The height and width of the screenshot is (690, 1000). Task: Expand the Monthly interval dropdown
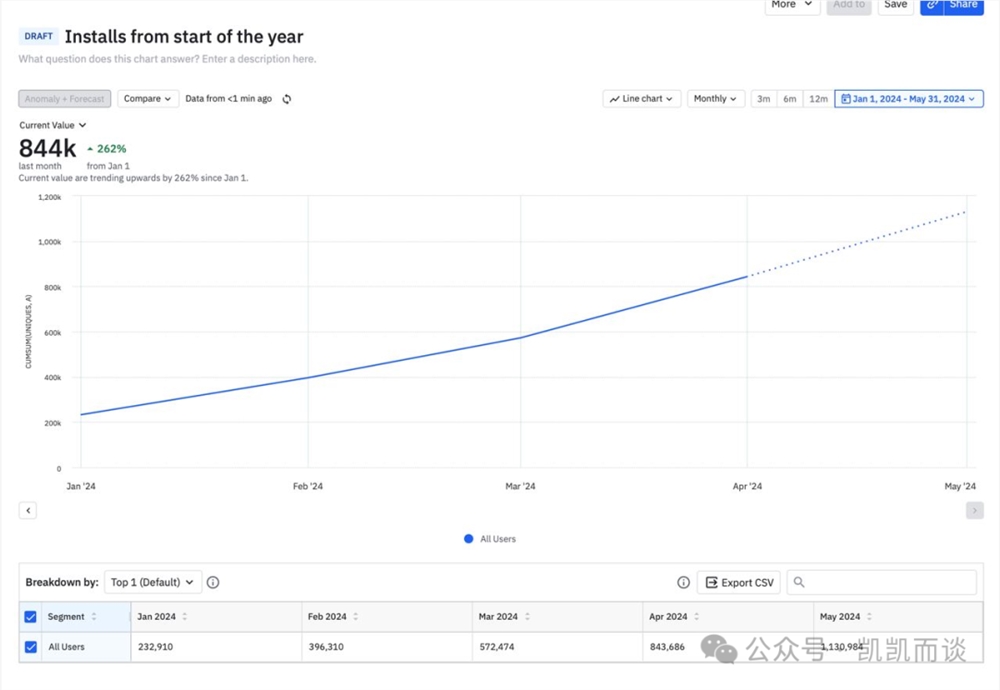pyautogui.click(x=715, y=99)
